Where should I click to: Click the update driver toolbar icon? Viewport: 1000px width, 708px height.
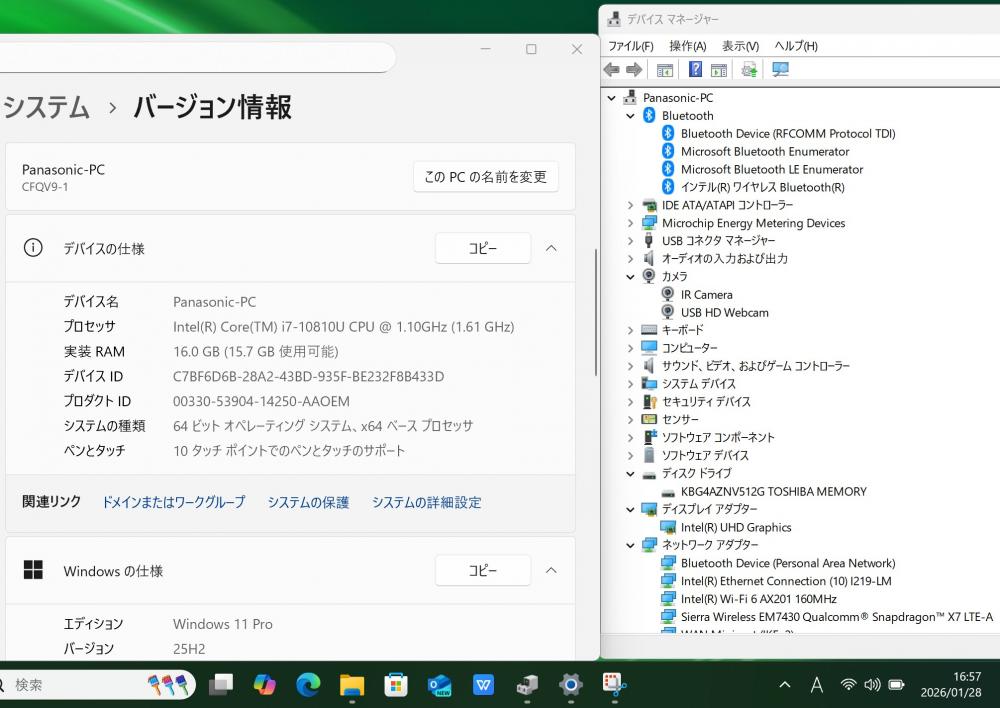(749, 69)
